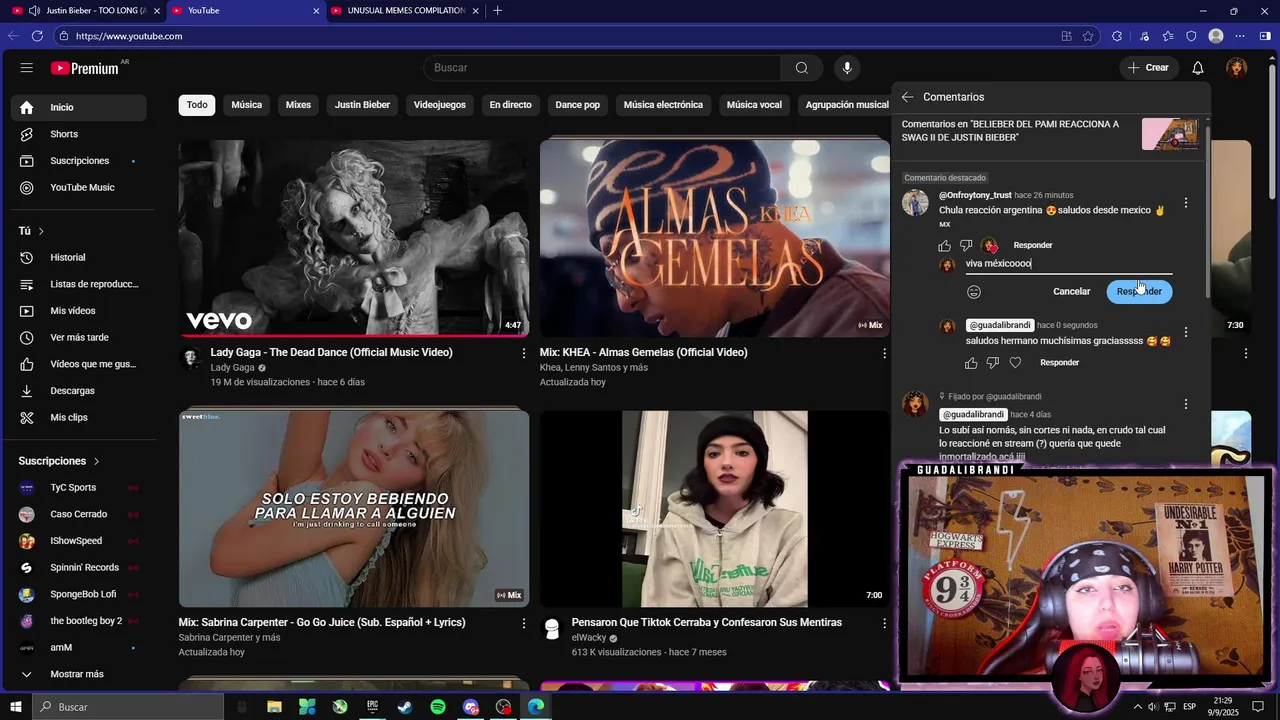The height and width of the screenshot is (720, 1280).
Task: Open options for pinned comment
Action: pos(1186,404)
